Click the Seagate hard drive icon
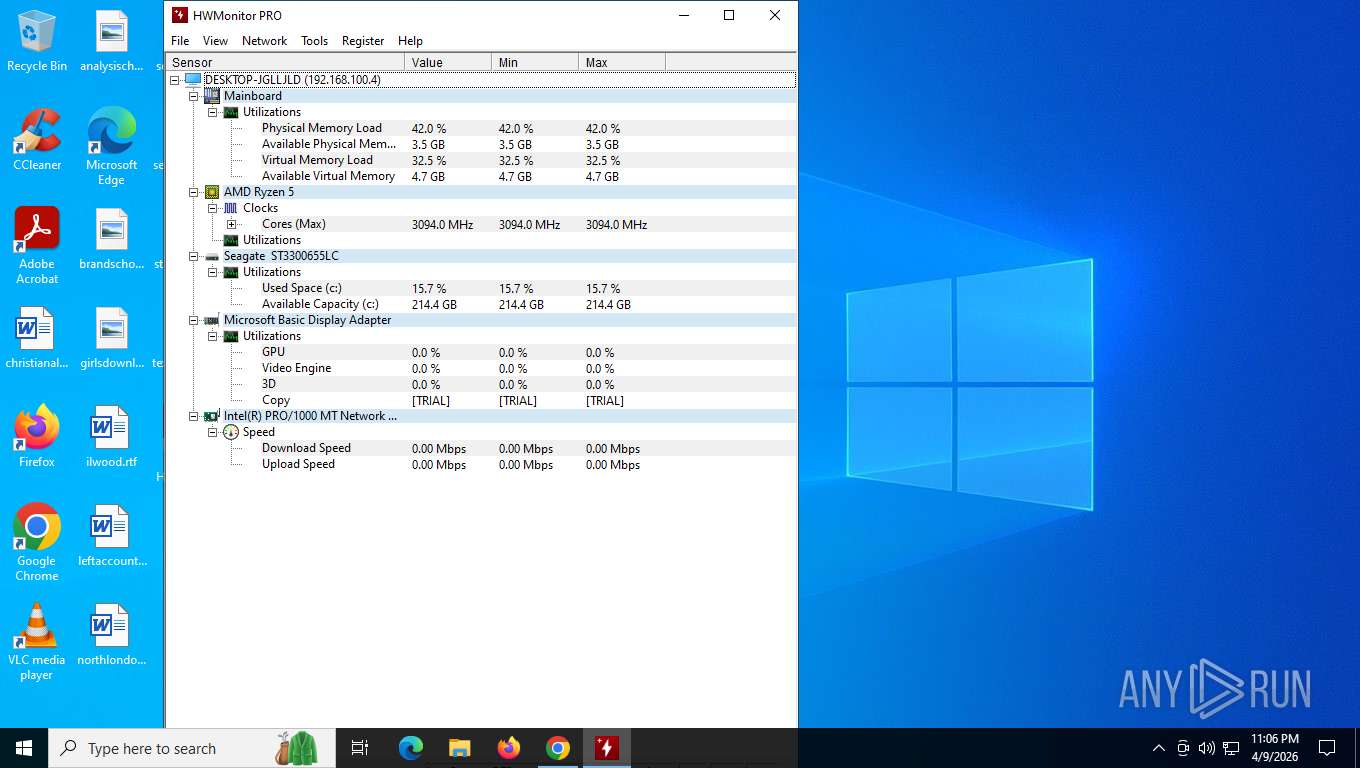 [x=212, y=256]
